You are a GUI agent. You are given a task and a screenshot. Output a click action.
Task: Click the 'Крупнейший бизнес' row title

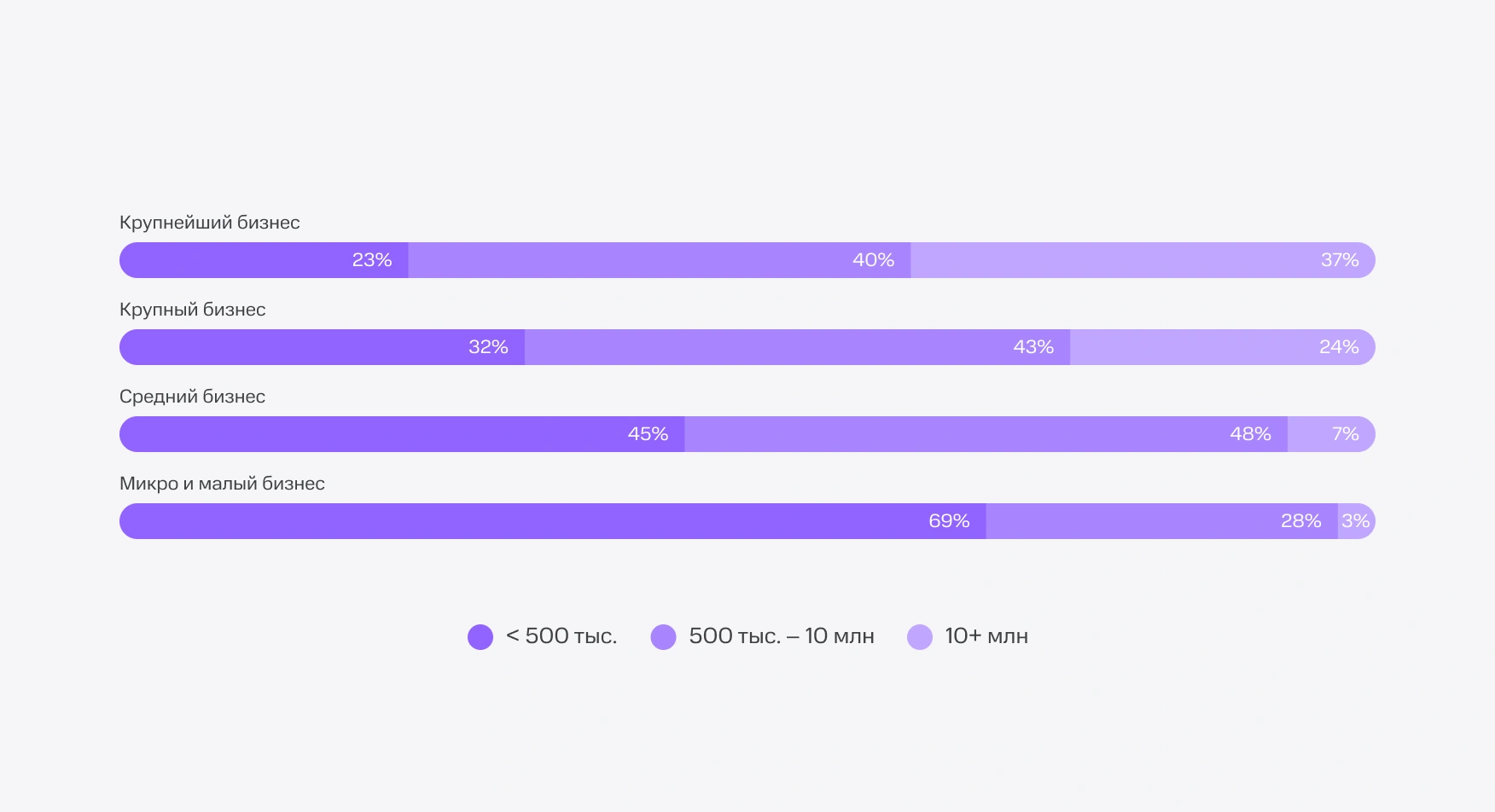pyautogui.click(x=210, y=223)
